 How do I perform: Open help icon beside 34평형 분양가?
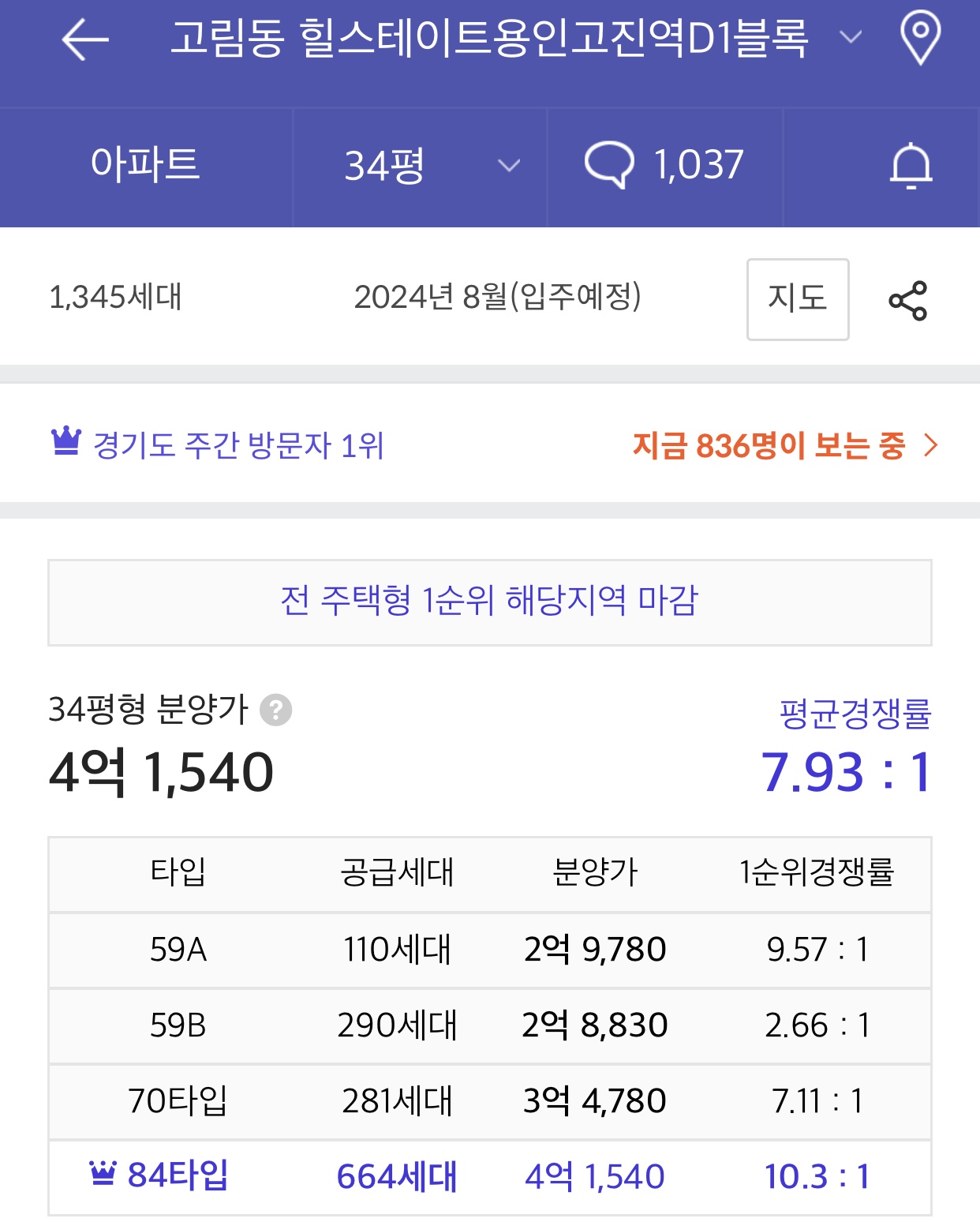[x=276, y=710]
